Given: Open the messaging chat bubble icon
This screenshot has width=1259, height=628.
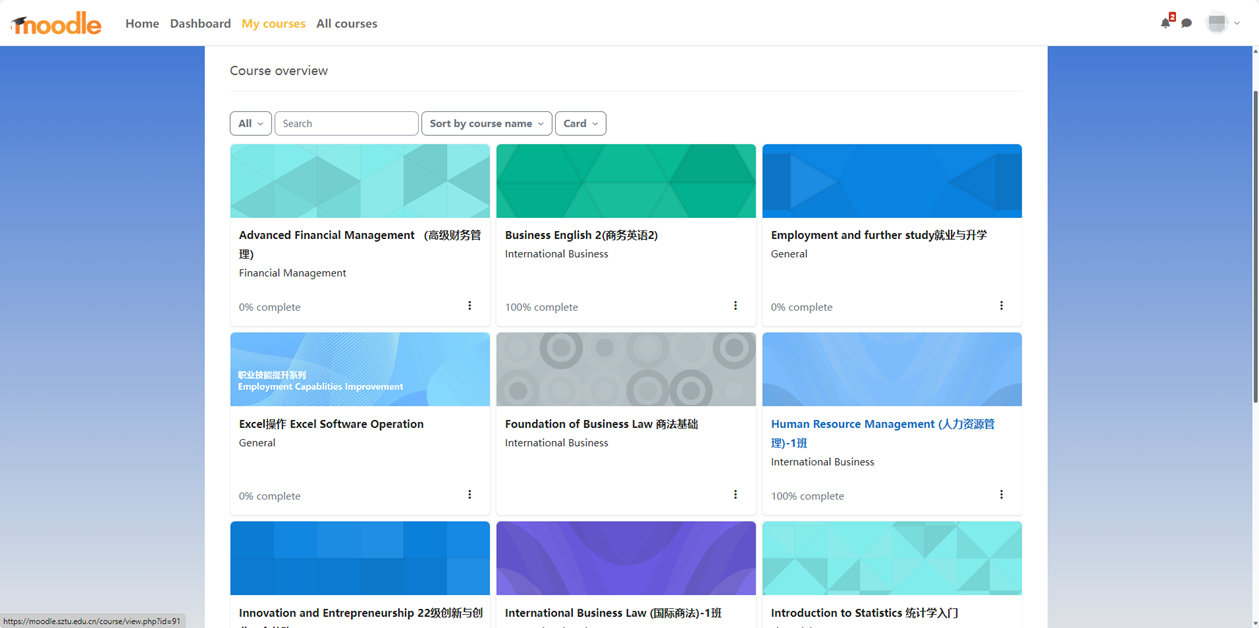Looking at the screenshot, I should pos(1186,23).
